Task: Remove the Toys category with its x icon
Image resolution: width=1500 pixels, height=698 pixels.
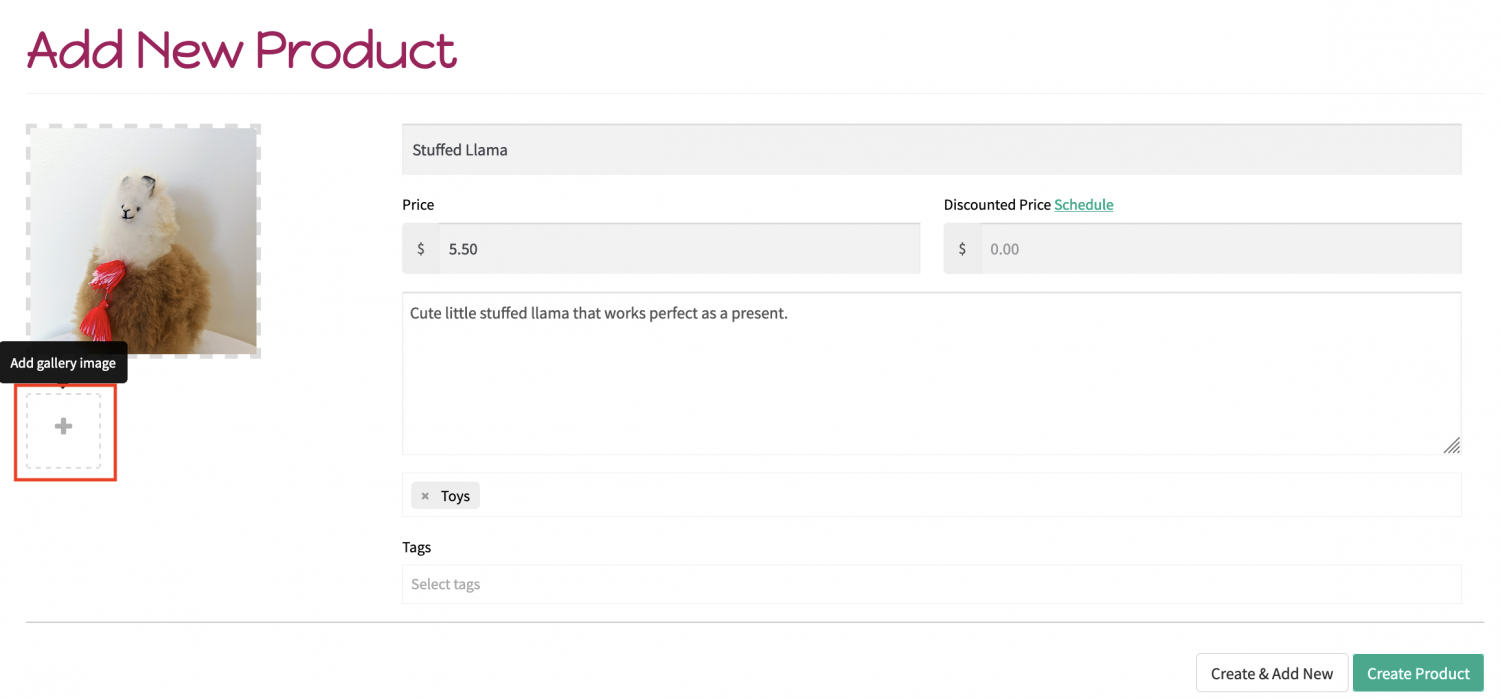Action: pyautogui.click(x=425, y=496)
